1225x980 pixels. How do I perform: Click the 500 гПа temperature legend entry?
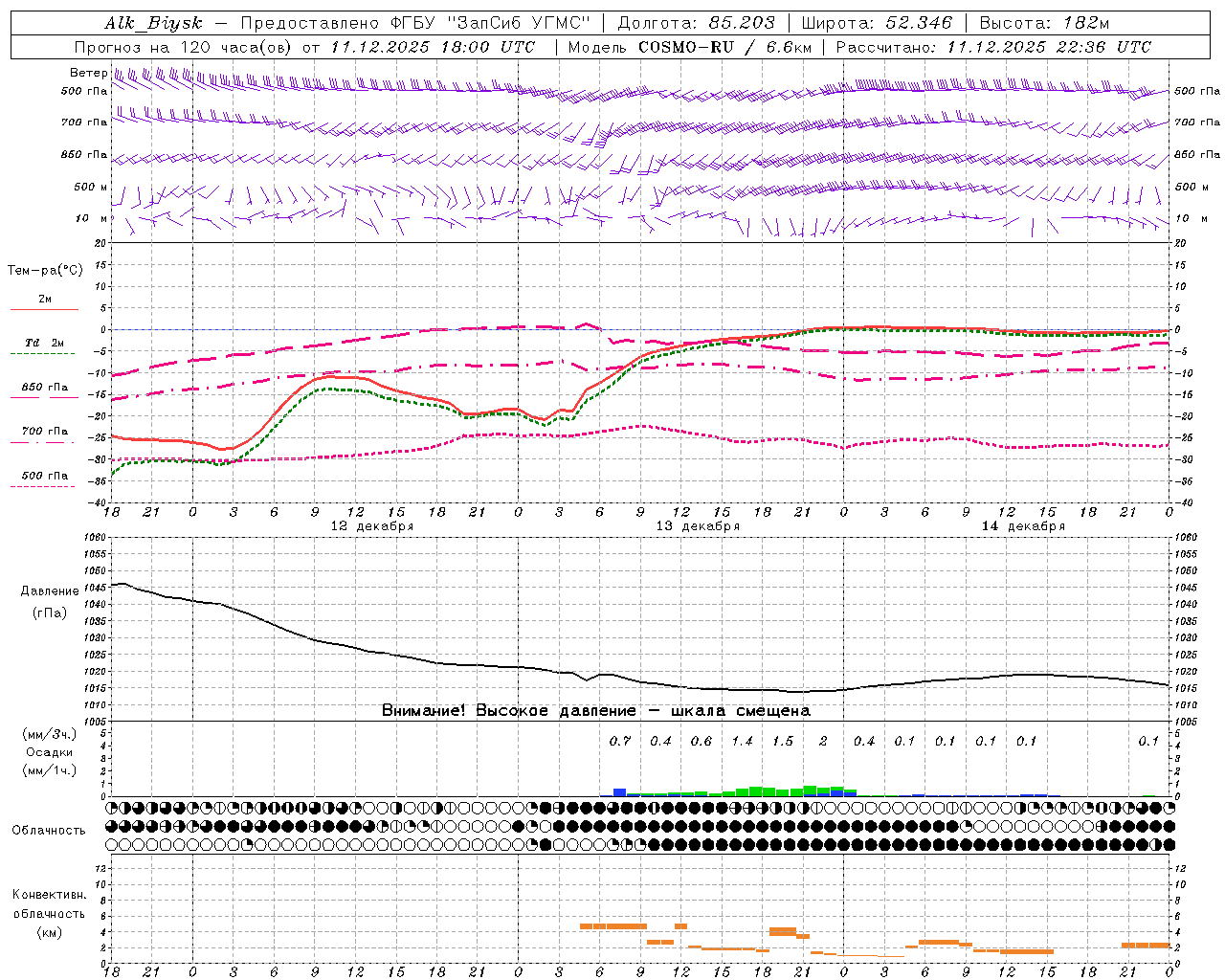pyautogui.click(x=44, y=476)
